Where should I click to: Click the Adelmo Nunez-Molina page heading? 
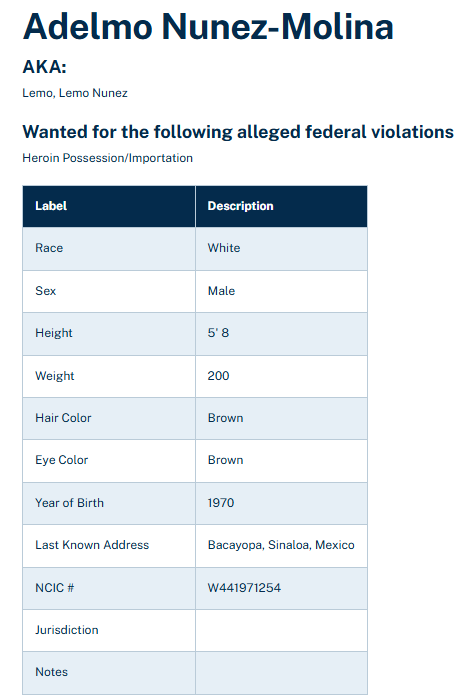208,27
